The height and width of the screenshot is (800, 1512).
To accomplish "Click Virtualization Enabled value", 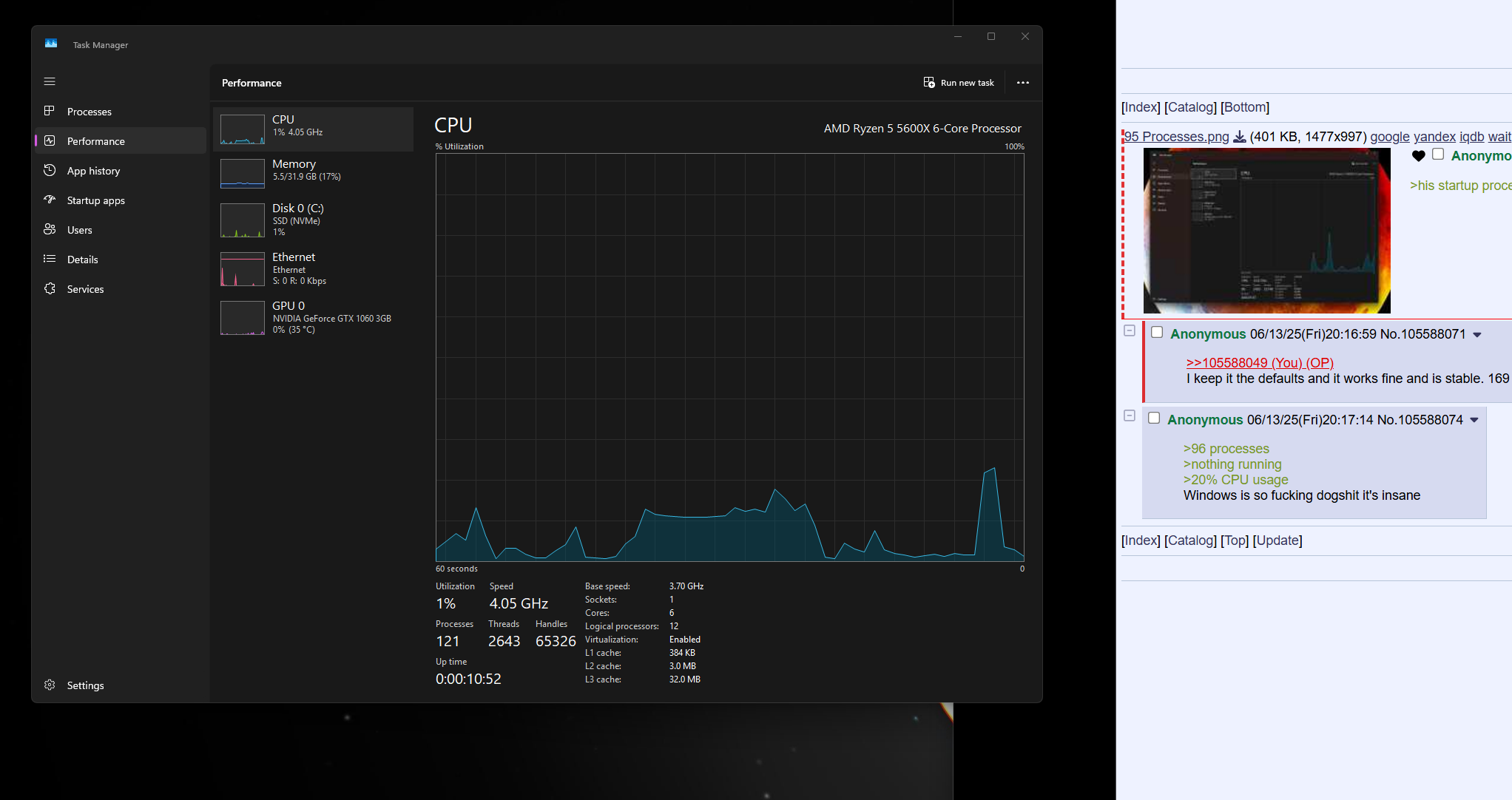I will pos(685,640).
